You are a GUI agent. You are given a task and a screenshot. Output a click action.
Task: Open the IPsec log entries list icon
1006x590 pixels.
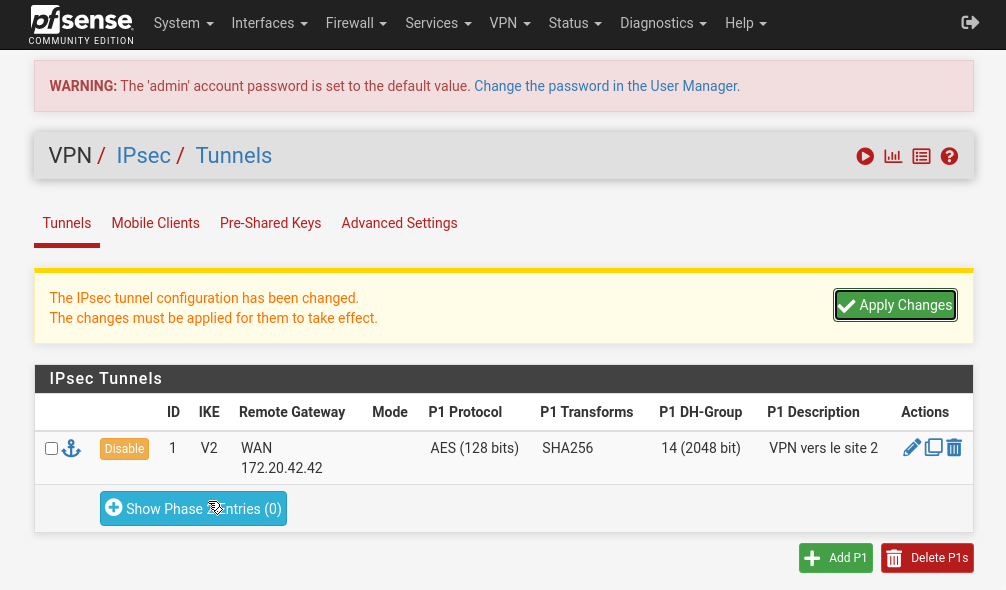pyautogui.click(x=921, y=156)
